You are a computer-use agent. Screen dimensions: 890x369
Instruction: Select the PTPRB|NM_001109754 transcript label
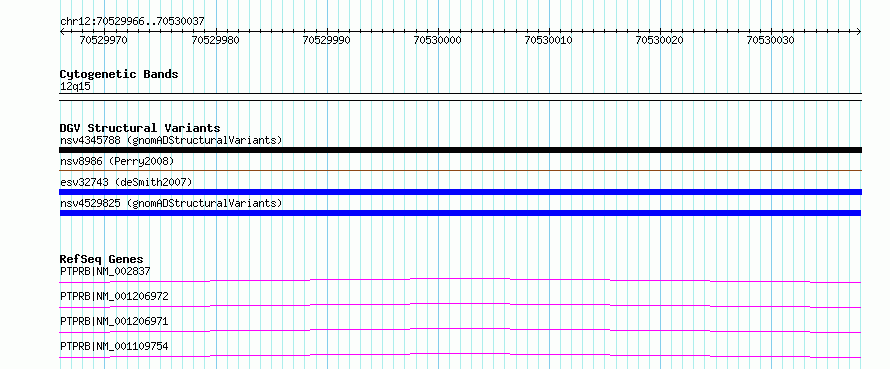(114, 346)
